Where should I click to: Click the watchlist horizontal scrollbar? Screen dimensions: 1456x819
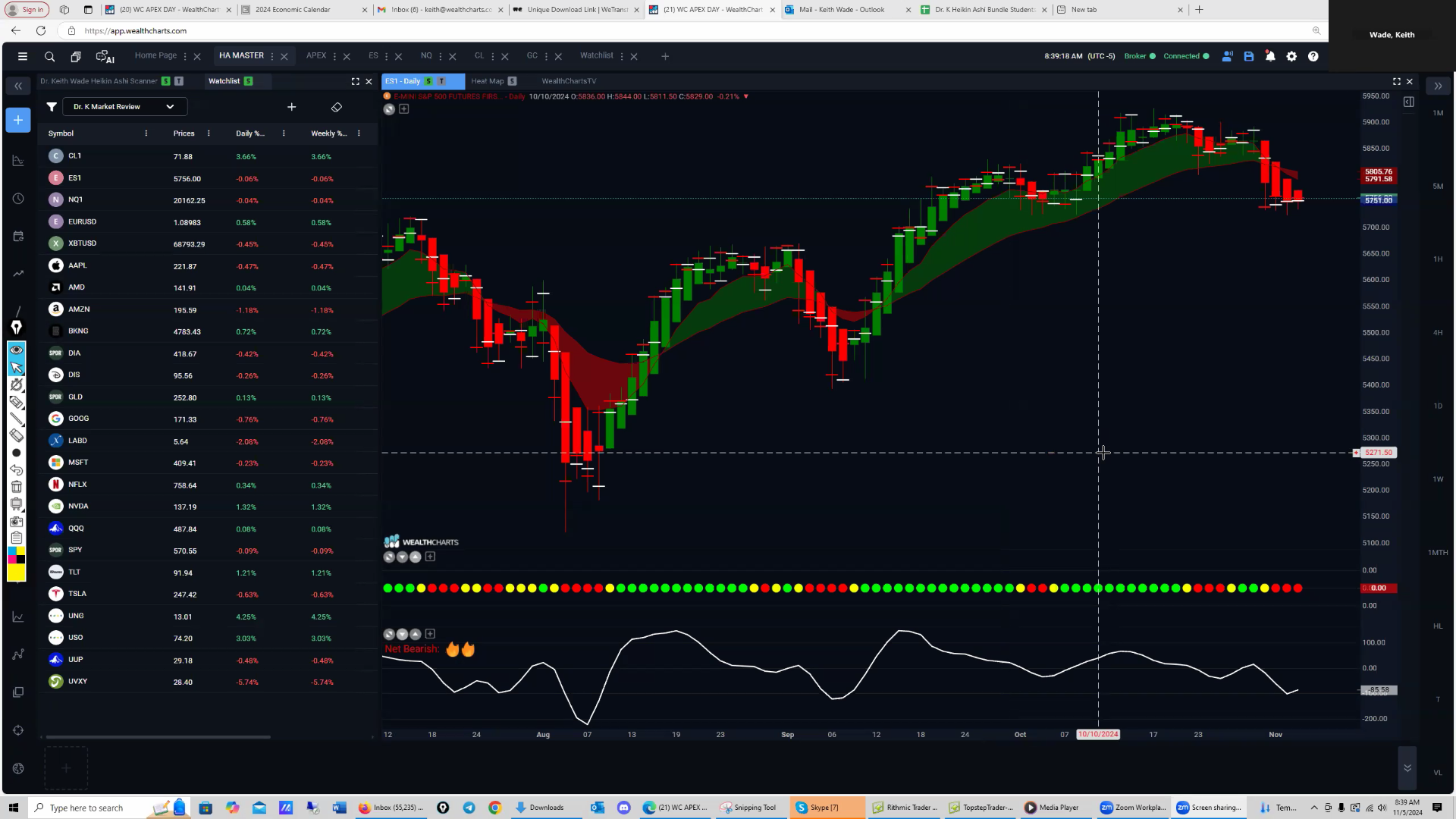[x=158, y=737]
